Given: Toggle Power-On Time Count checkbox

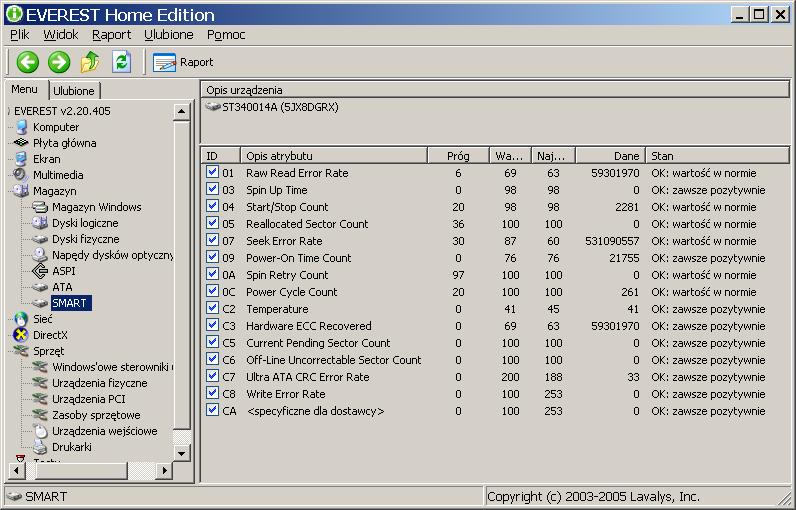Looking at the screenshot, I should click(x=212, y=257).
